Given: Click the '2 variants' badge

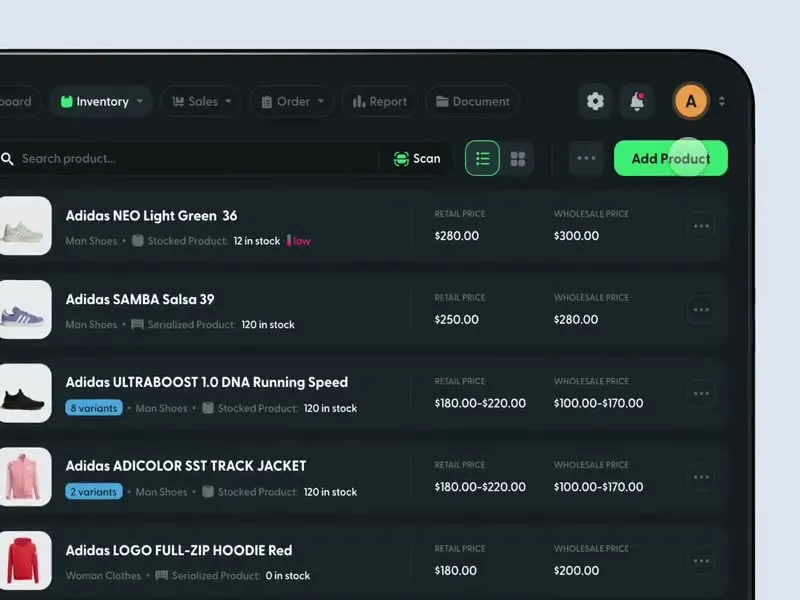Looking at the screenshot, I should click(94, 492).
